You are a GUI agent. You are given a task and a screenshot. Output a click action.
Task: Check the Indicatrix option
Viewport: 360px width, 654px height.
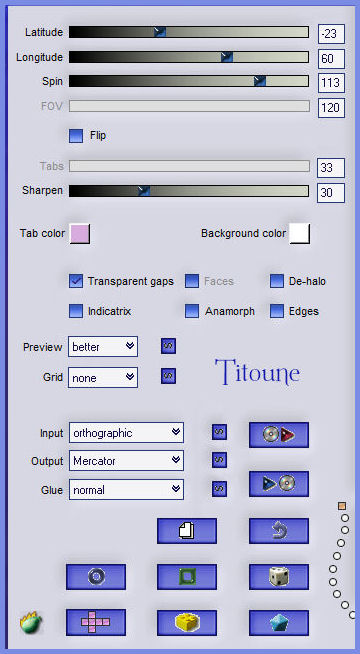tap(76, 311)
